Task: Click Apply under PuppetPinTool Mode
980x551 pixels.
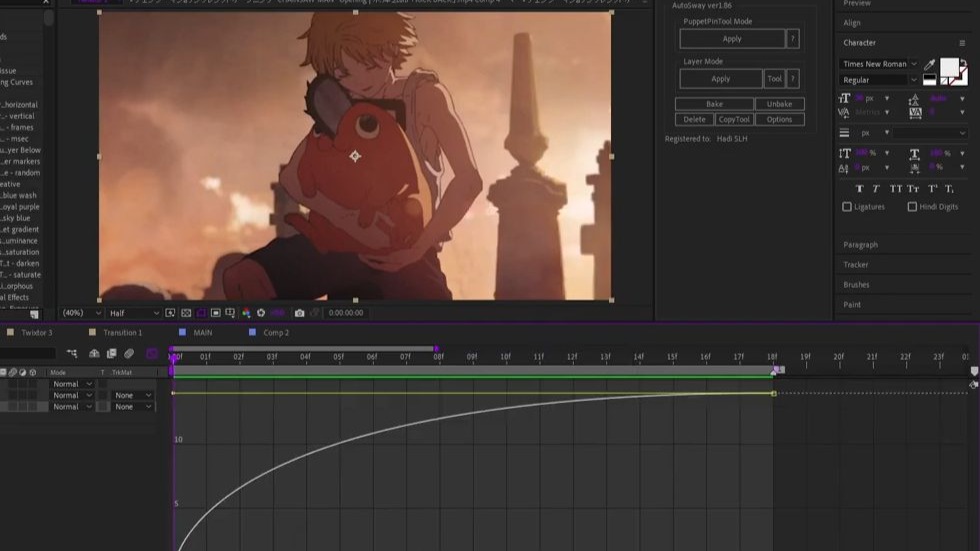Action: tap(732, 39)
